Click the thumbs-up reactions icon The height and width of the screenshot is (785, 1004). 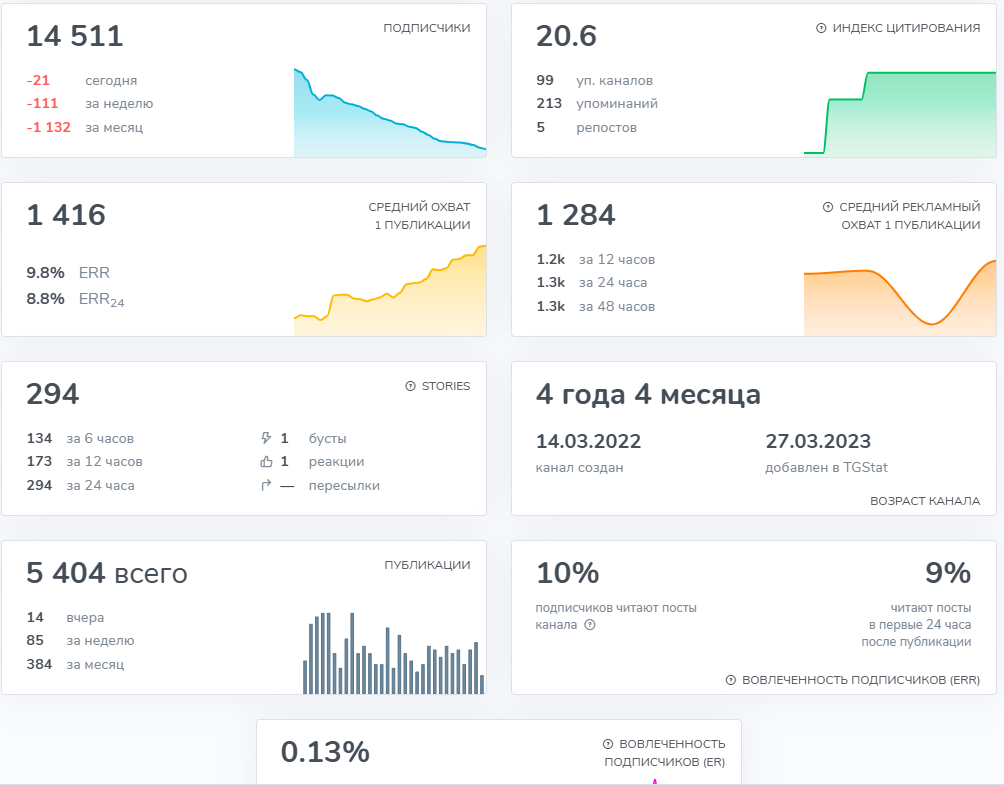click(266, 462)
